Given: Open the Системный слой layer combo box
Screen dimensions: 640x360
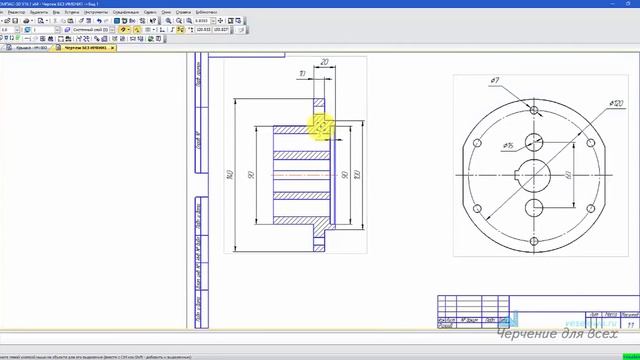Looking at the screenshot, I should (x=93, y=30).
